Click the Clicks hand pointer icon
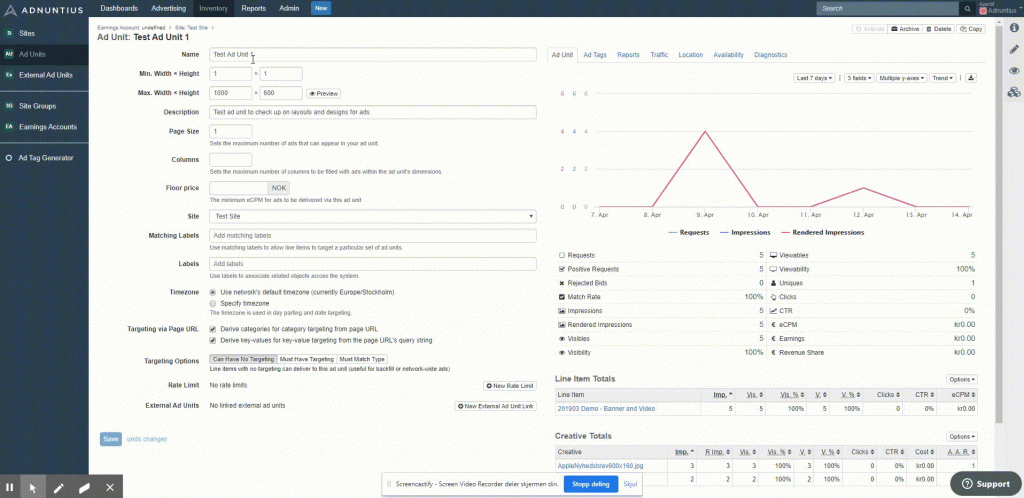The width and height of the screenshot is (1024, 498). pos(774,297)
